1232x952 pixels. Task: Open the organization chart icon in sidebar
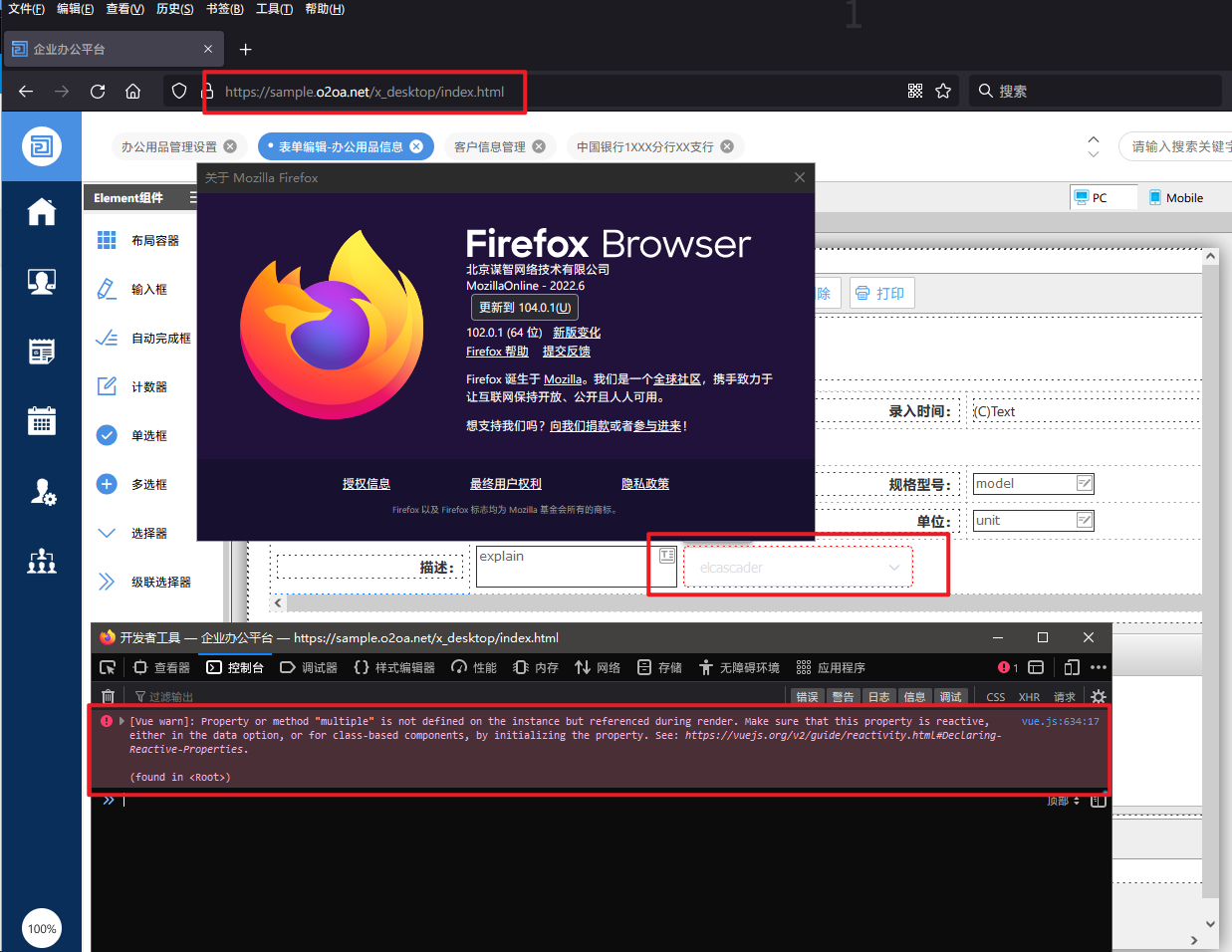42,562
